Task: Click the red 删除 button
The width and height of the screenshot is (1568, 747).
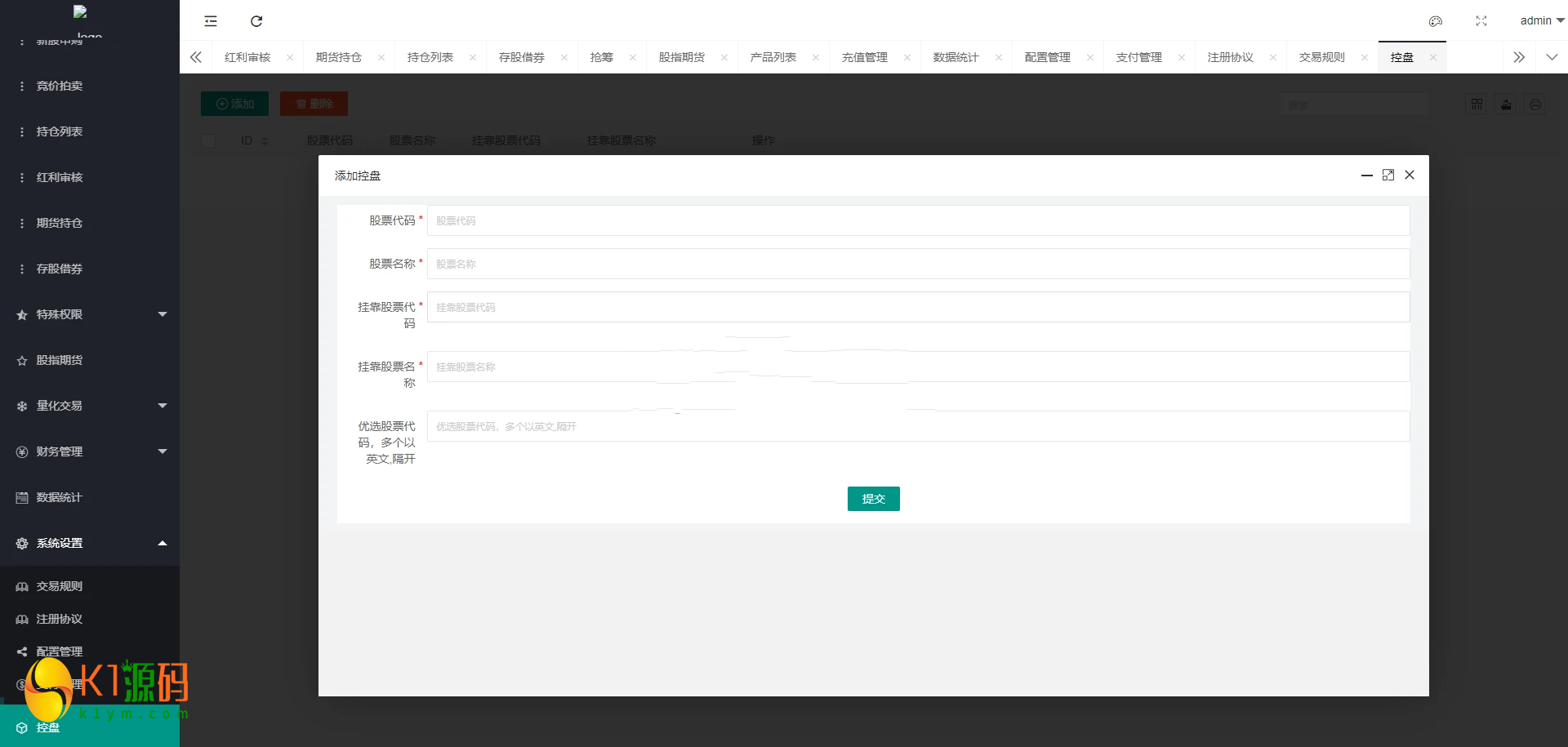Action: pos(314,104)
